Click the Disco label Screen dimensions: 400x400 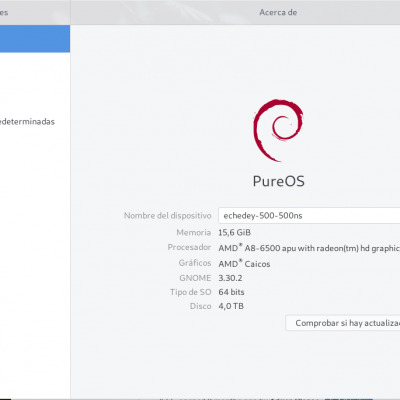tap(201, 306)
